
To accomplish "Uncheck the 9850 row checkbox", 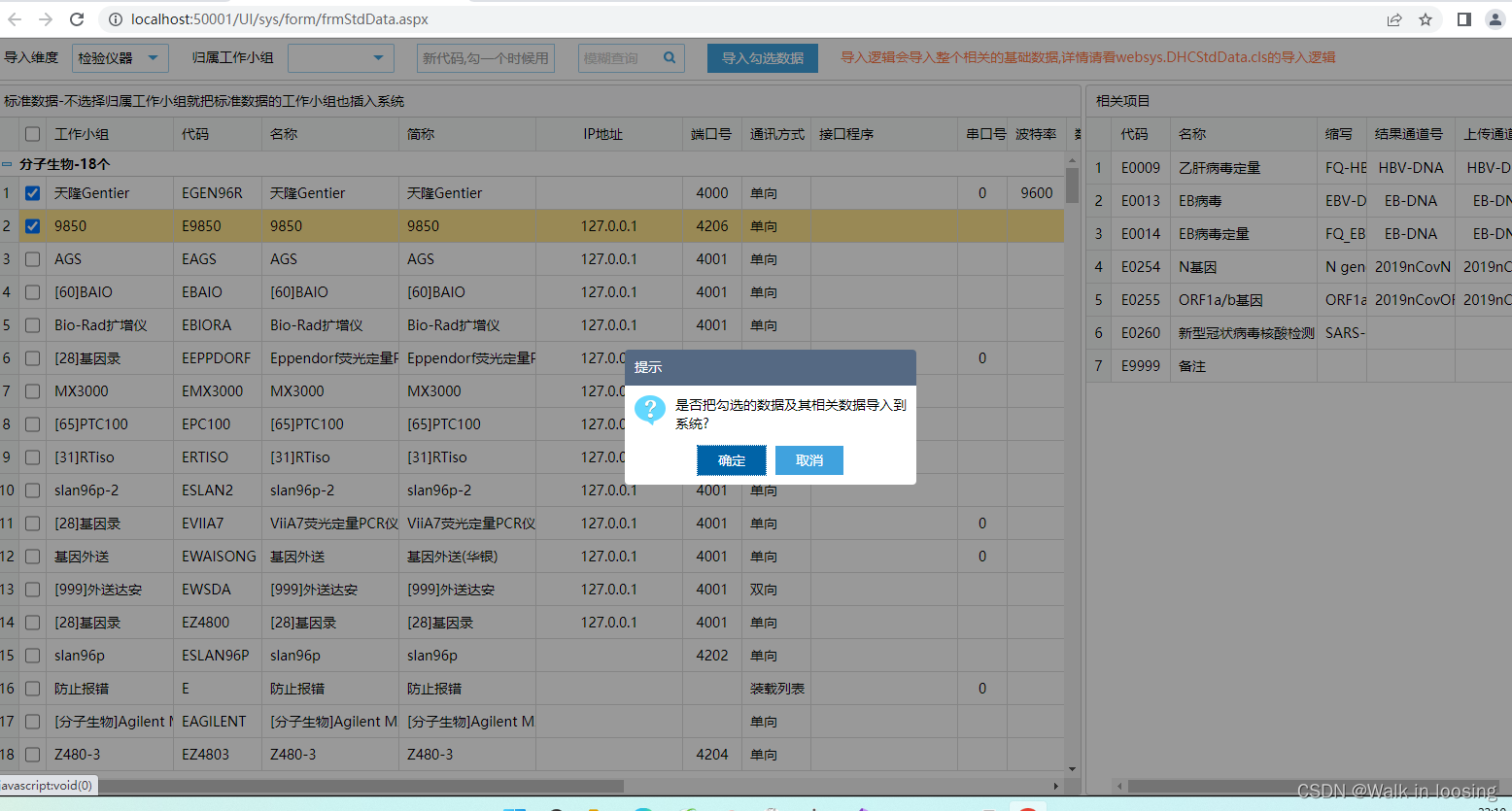I will click(x=33, y=226).
